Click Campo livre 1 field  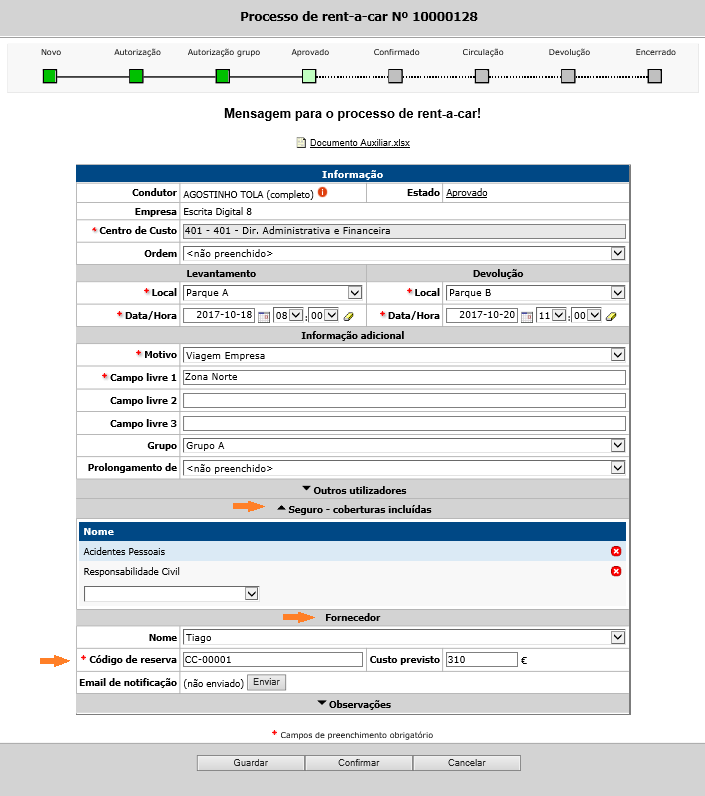pyautogui.click(x=404, y=377)
